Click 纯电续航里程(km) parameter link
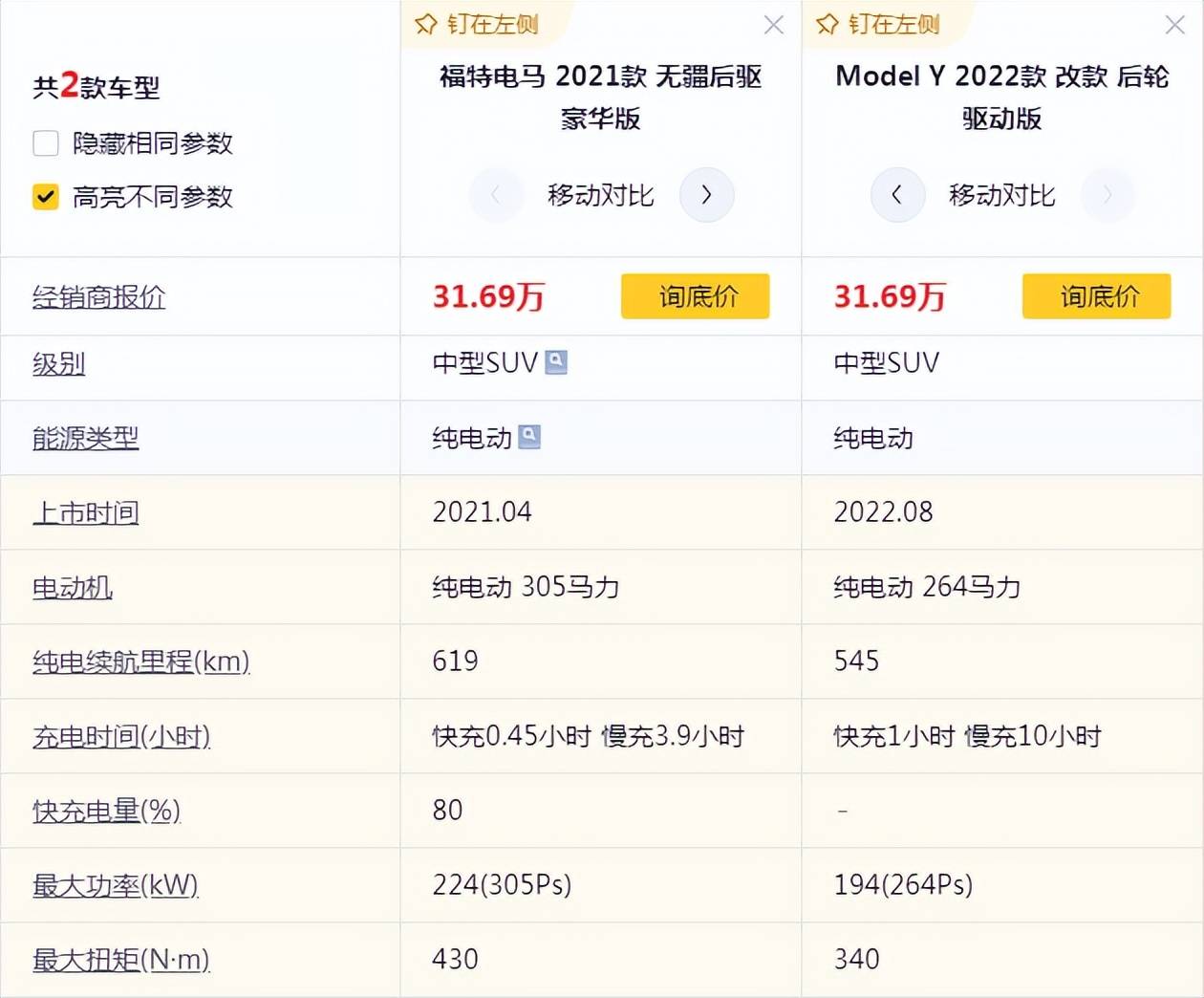The width and height of the screenshot is (1204, 998). [x=140, y=662]
